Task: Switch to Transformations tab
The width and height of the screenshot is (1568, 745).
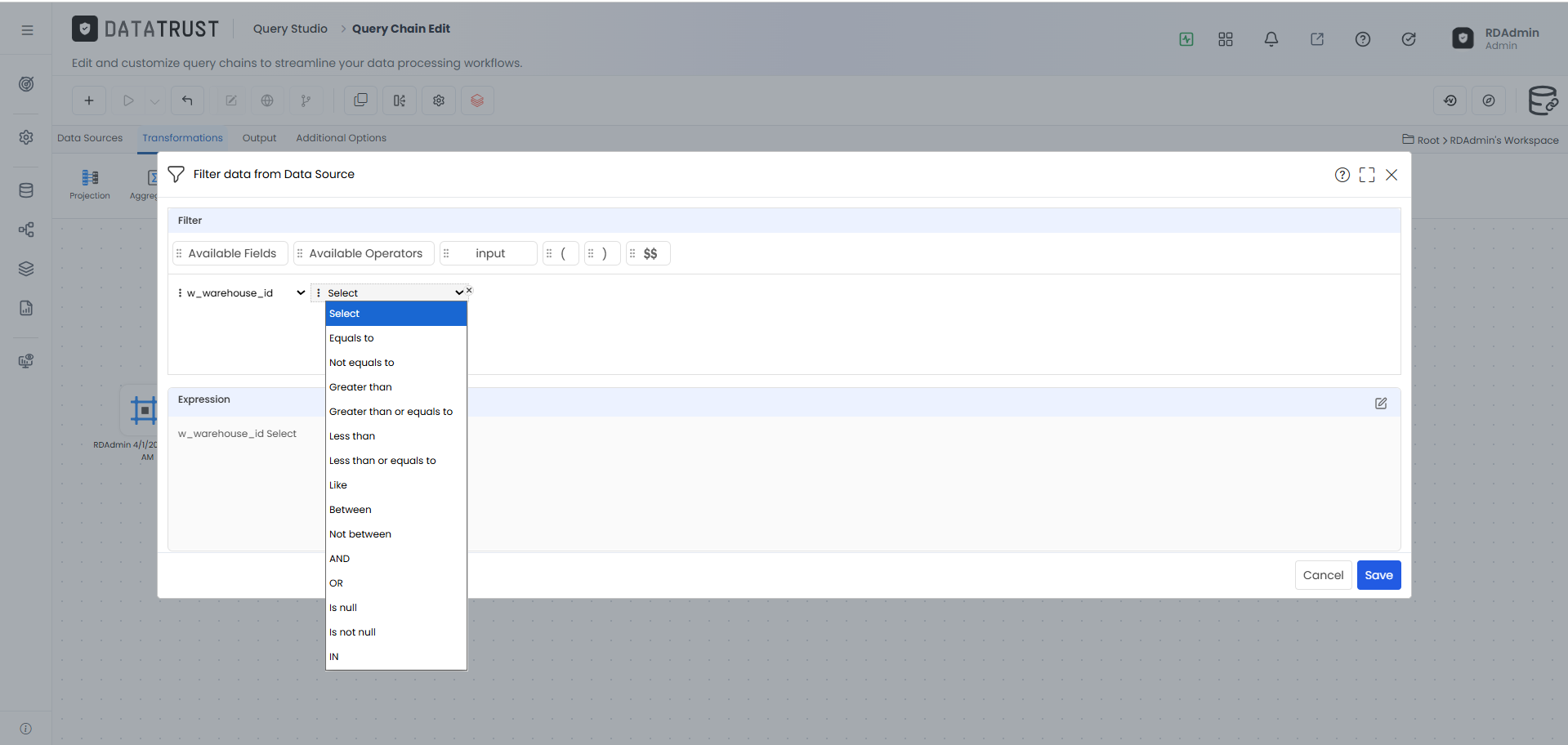Action: pyautogui.click(x=182, y=138)
